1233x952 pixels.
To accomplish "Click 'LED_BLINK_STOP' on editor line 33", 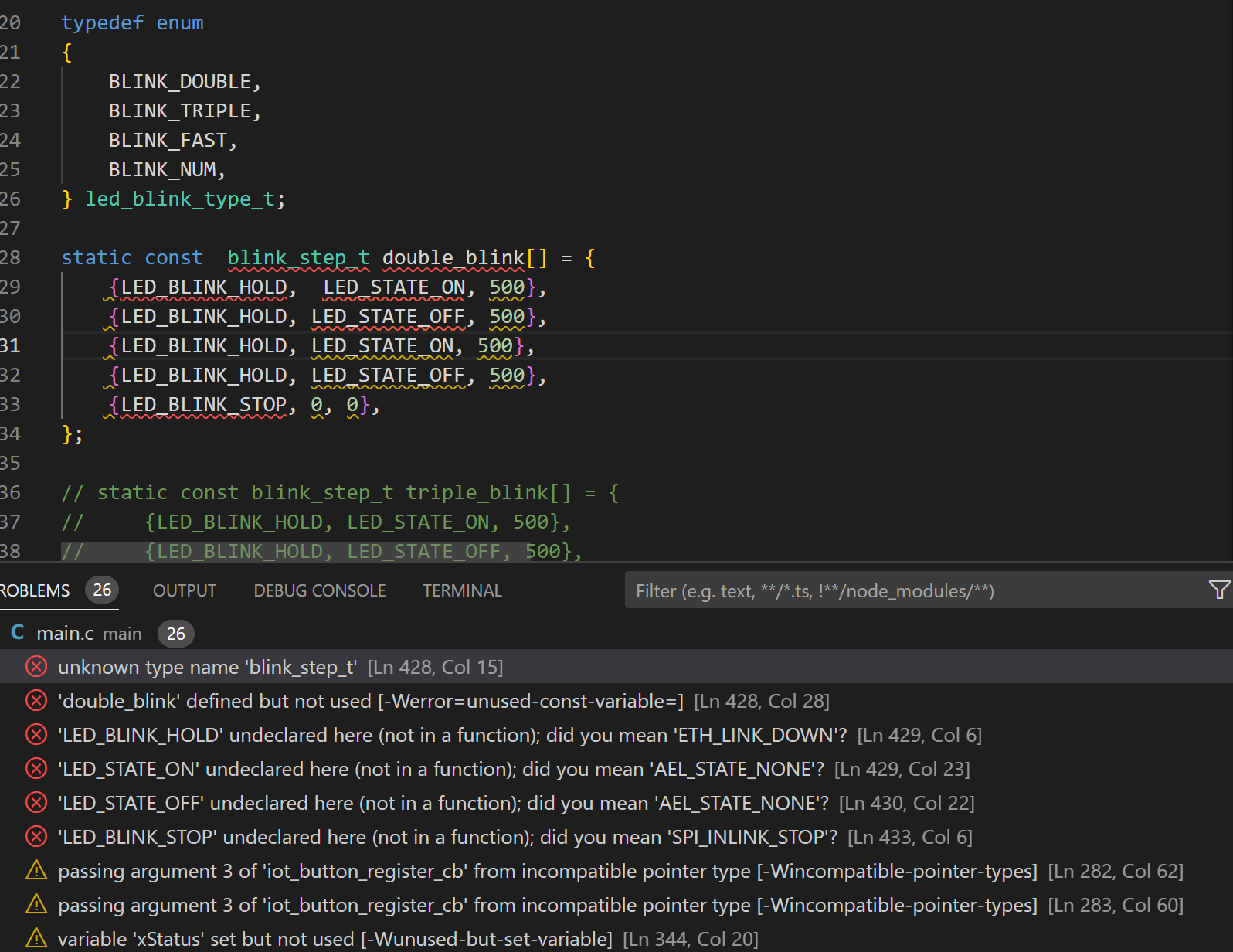I will [204, 404].
